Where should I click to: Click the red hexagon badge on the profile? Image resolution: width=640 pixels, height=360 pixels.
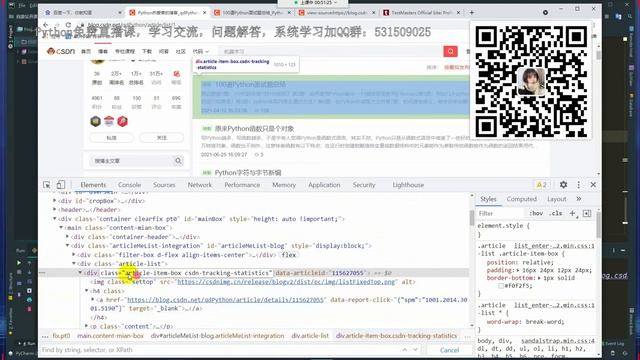pyautogui.click(x=122, y=121)
